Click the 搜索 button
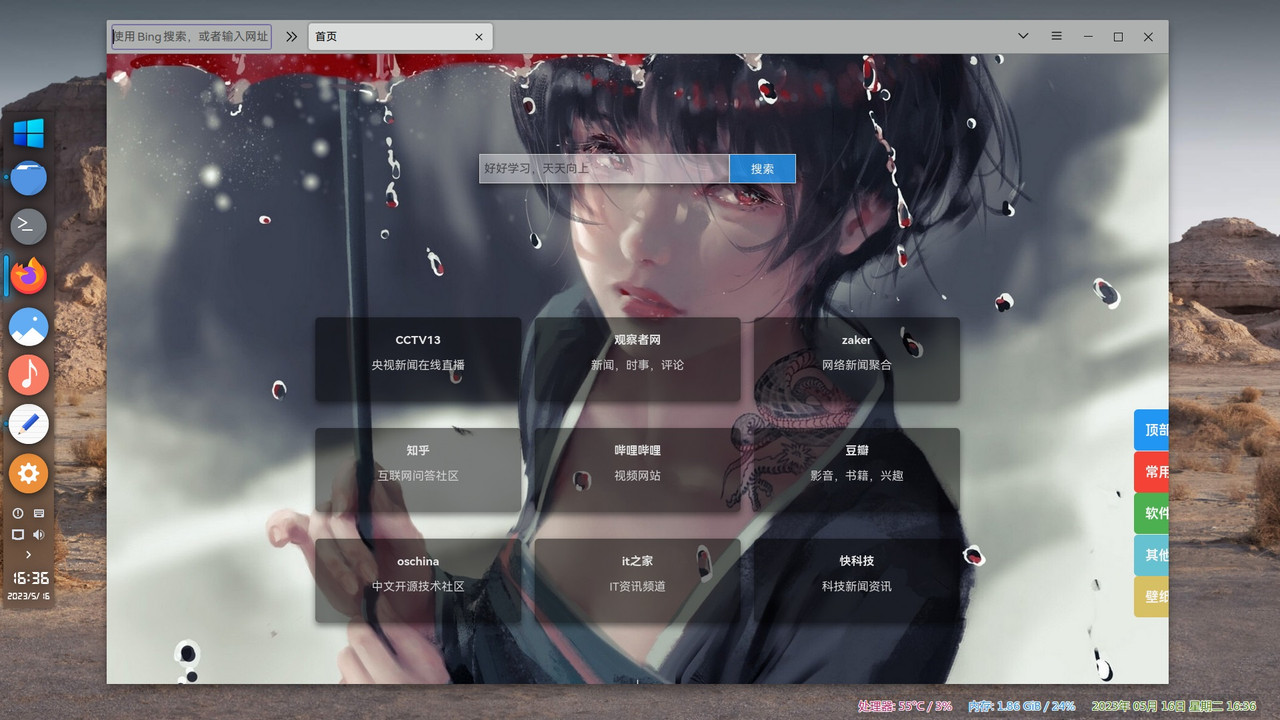 [x=762, y=169]
